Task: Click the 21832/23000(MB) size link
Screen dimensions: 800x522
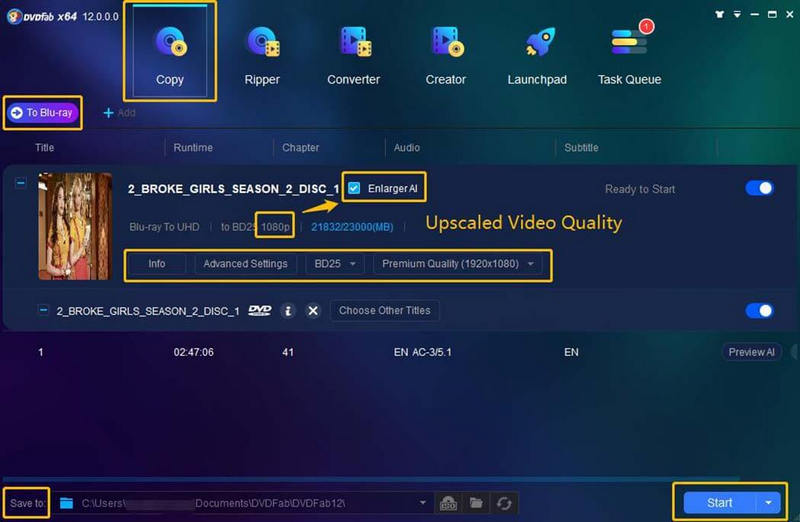Action: click(352, 227)
